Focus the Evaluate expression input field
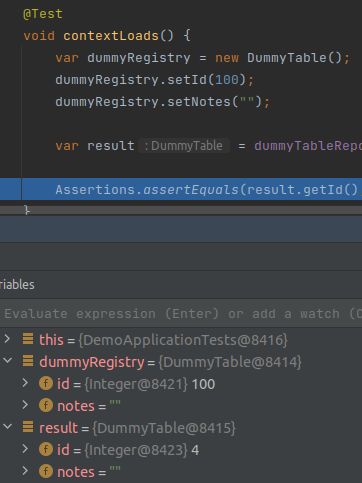Image resolution: width=362 pixels, height=483 pixels. click(x=181, y=314)
